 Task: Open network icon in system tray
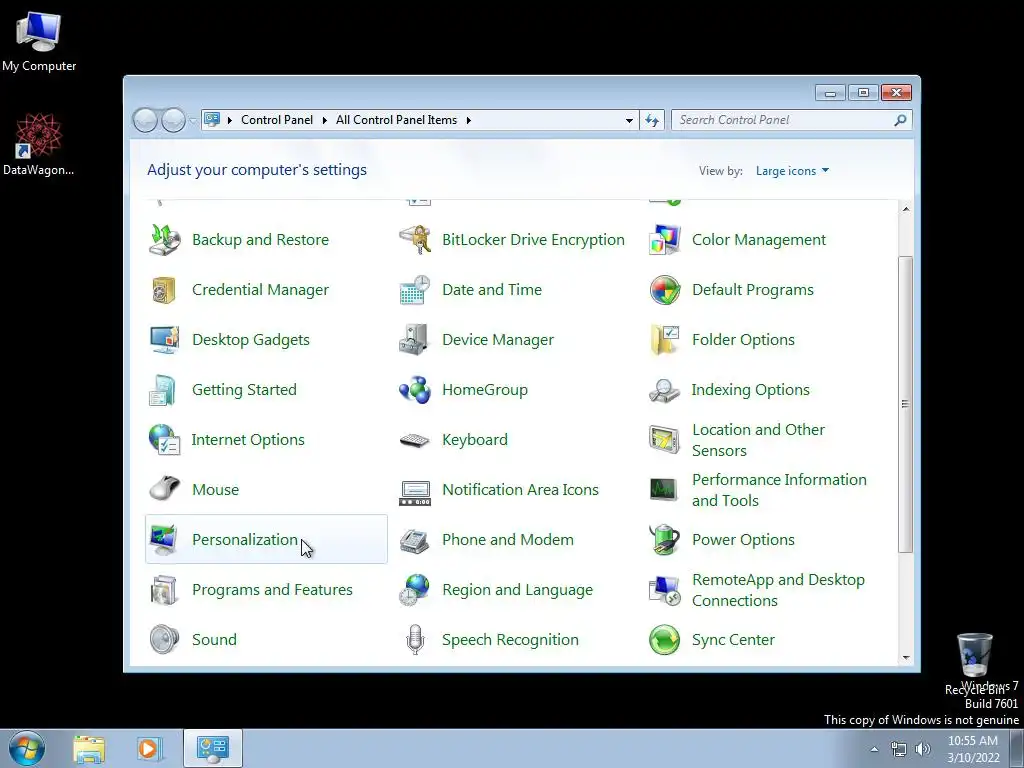tap(899, 749)
